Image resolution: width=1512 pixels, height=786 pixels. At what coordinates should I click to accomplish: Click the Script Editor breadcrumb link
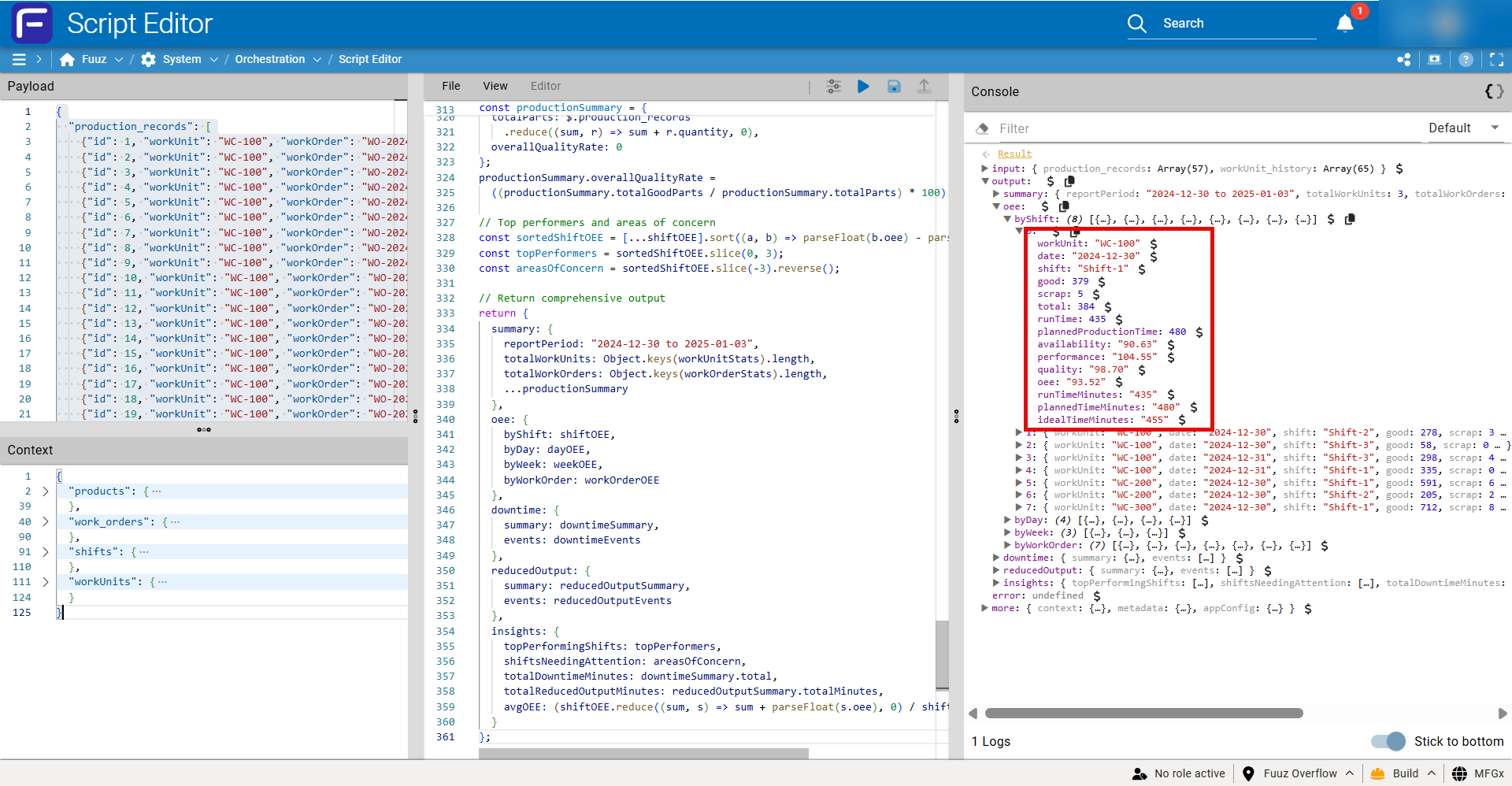coord(370,59)
